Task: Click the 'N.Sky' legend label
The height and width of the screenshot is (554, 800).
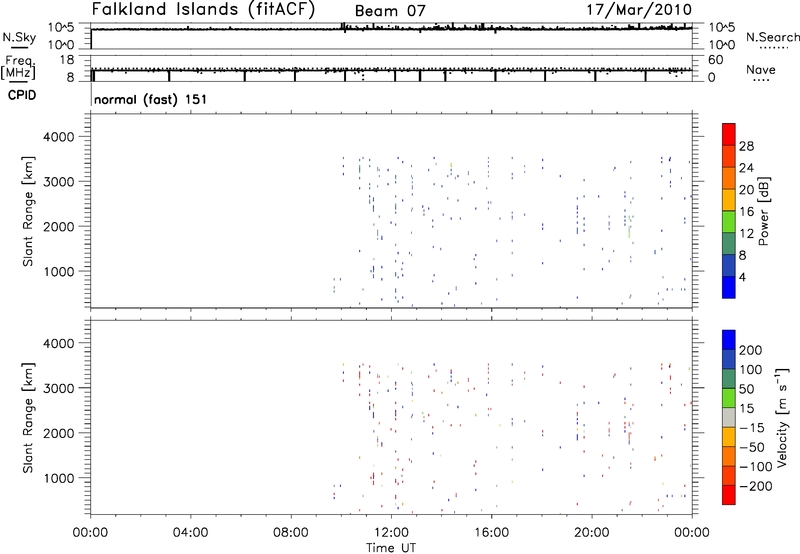Action: pyautogui.click(x=19, y=37)
